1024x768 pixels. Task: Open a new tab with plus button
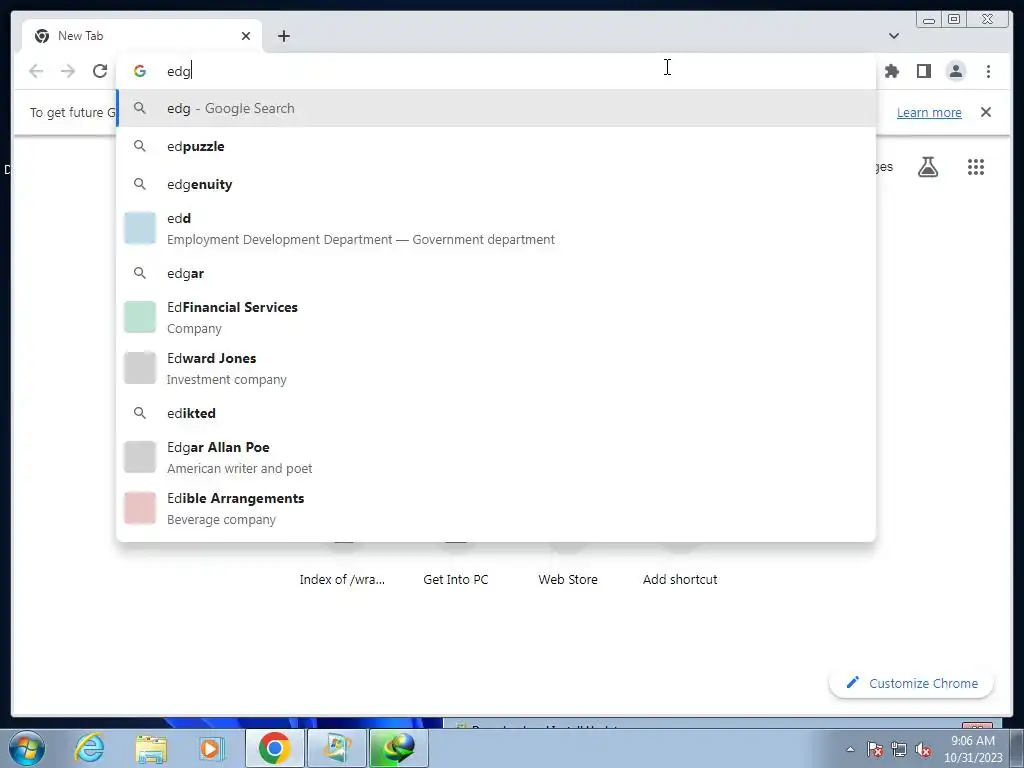click(x=283, y=36)
